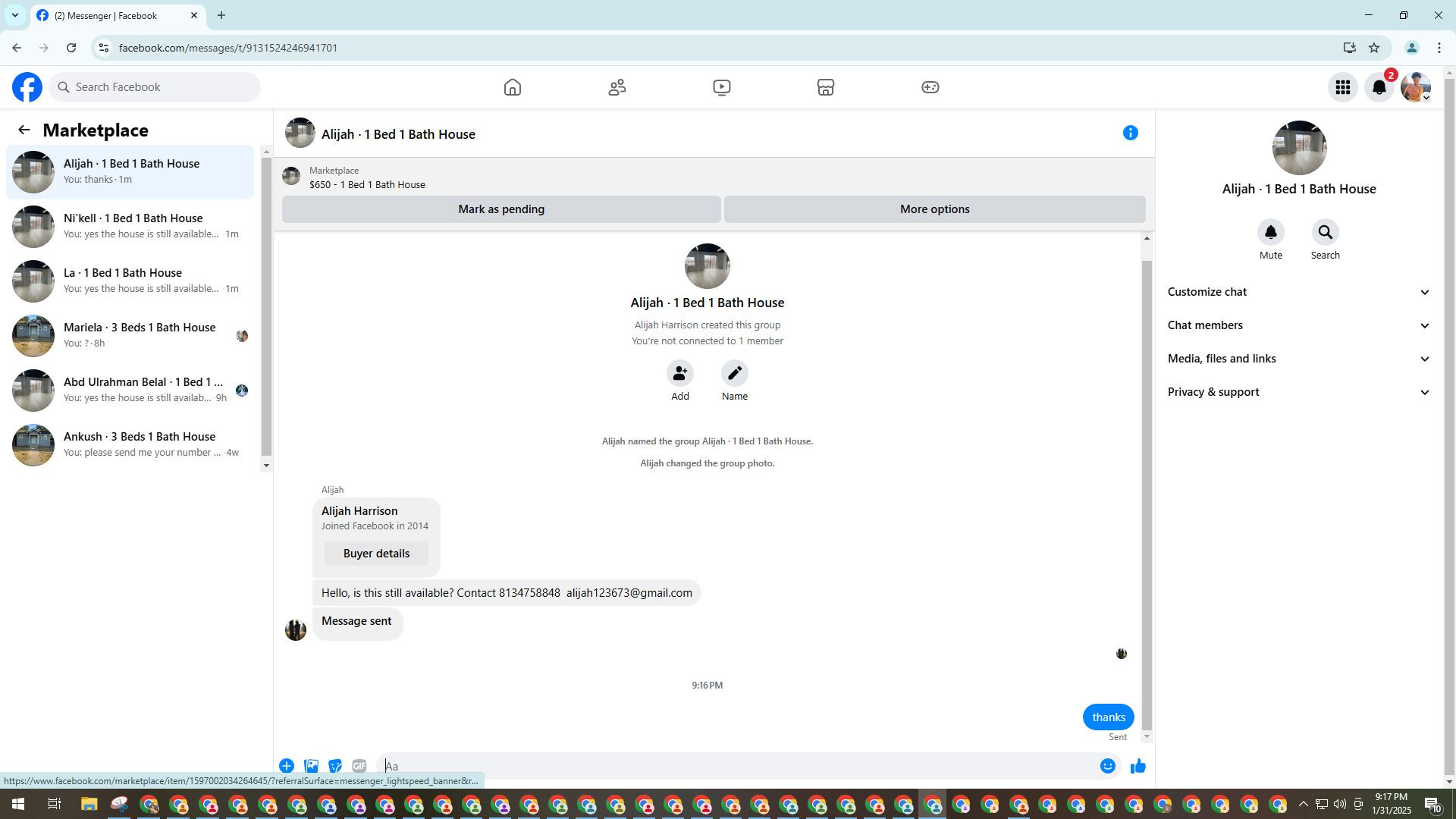The image size is (1456, 819).
Task: Click the browser address bar URL
Action: 228,48
